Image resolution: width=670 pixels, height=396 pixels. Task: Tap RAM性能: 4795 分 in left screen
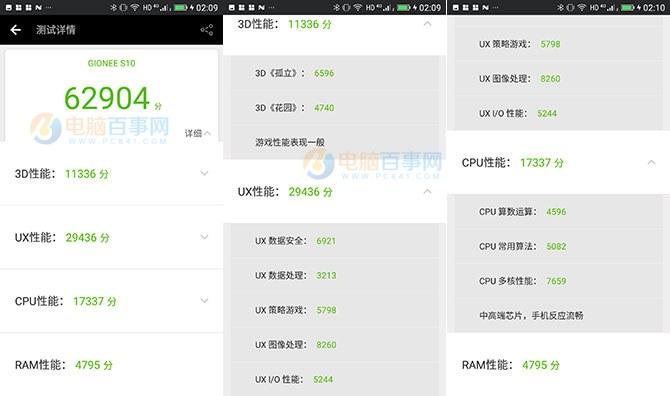64,365
